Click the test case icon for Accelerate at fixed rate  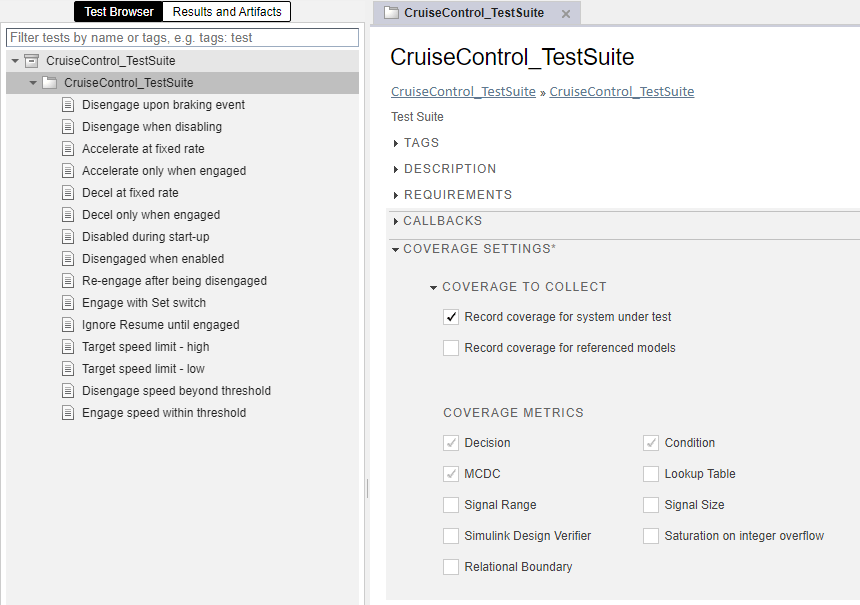coord(68,149)
